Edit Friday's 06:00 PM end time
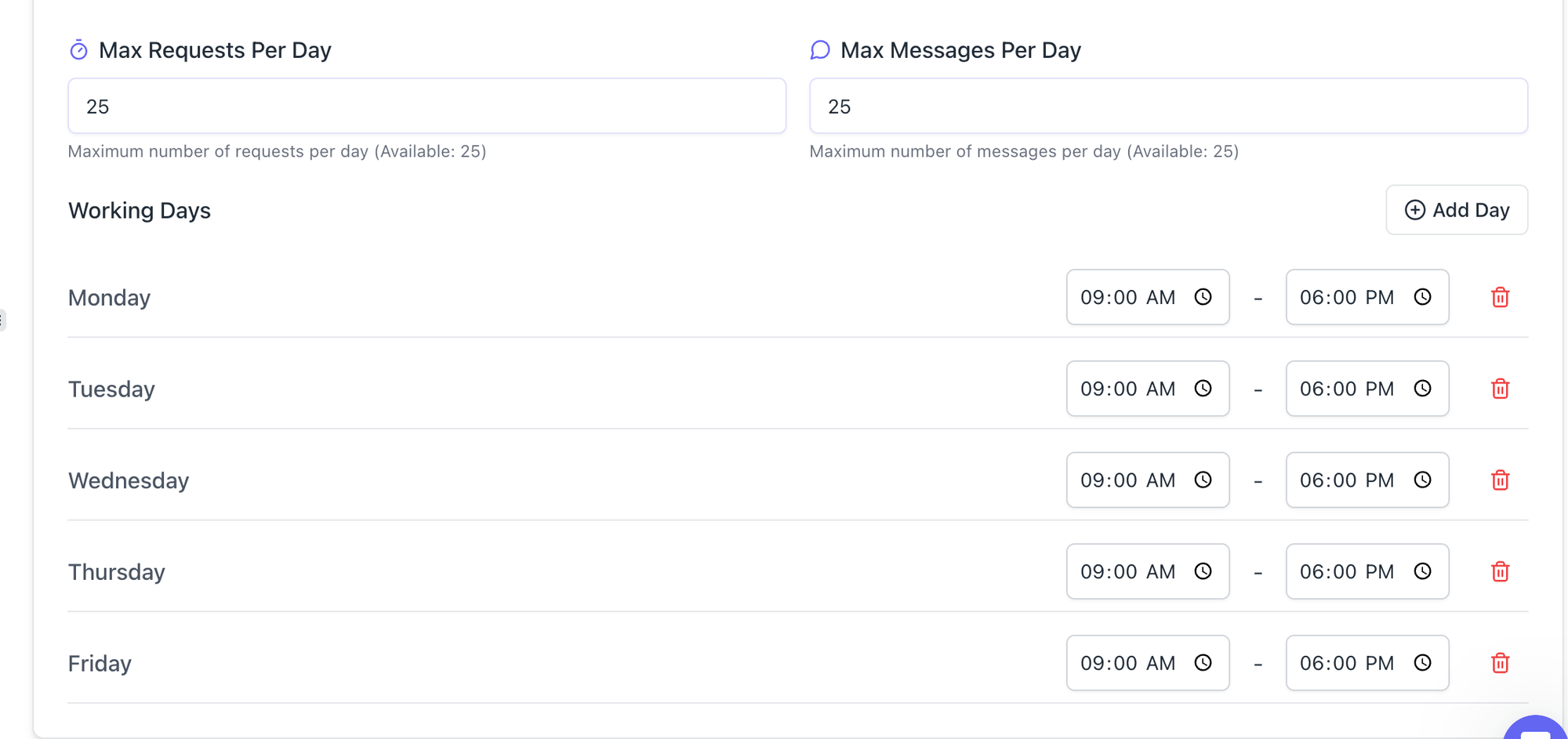The height and width of the screenshot is (739, 1568). tap(1346, 663)
